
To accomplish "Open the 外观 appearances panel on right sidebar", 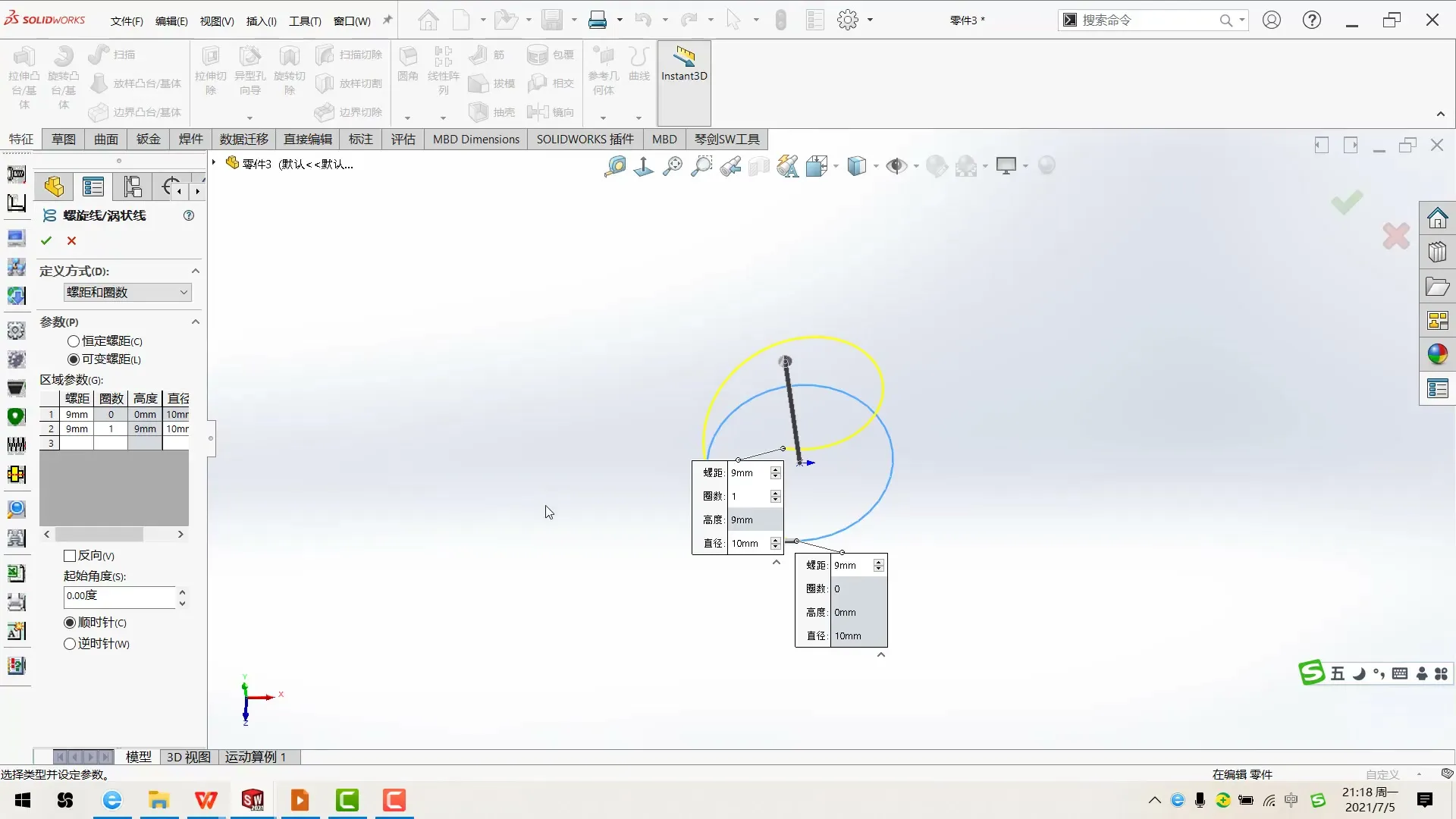I will (1438, 354).
